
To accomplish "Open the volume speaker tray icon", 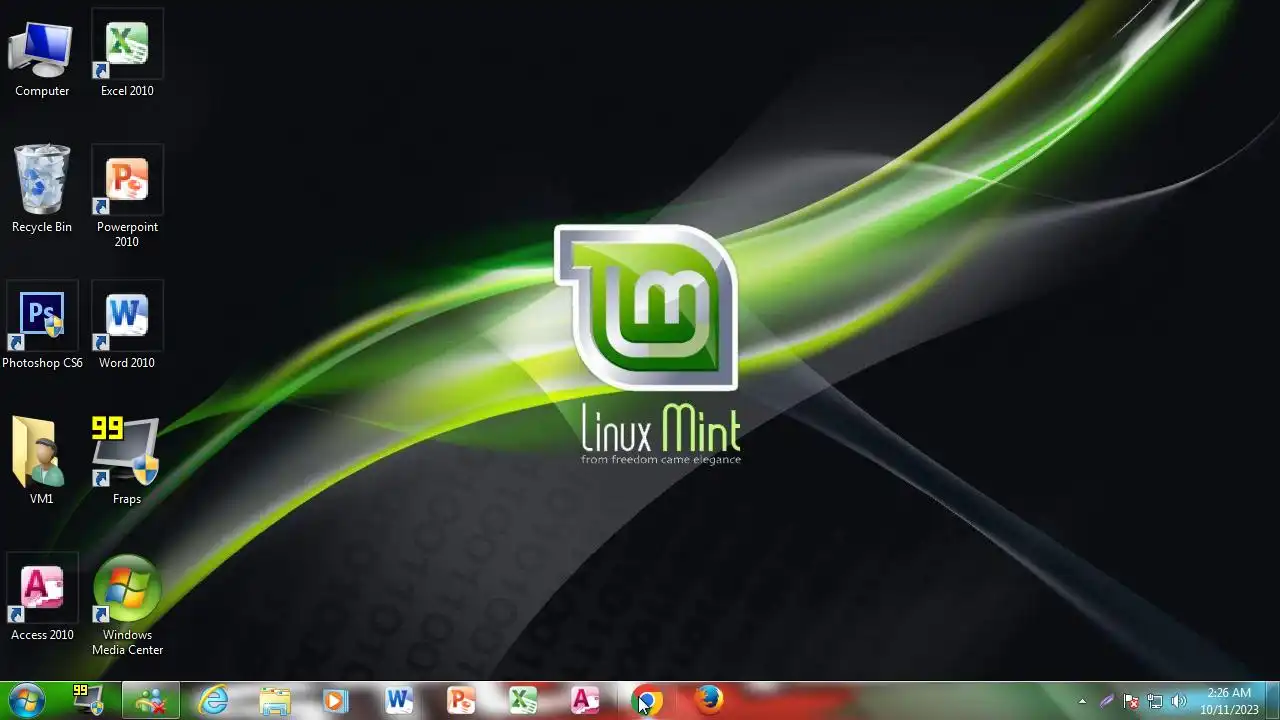I will (x=1179, y=701).
